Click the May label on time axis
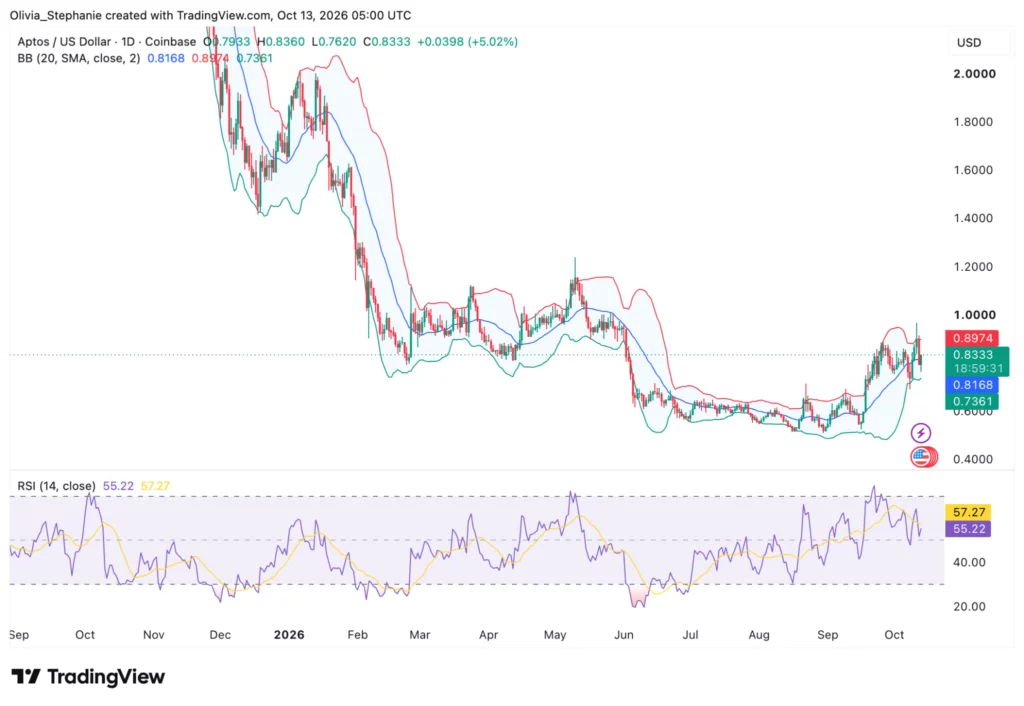The width and height of the screenshot is (1024, 706). (555, 635)
